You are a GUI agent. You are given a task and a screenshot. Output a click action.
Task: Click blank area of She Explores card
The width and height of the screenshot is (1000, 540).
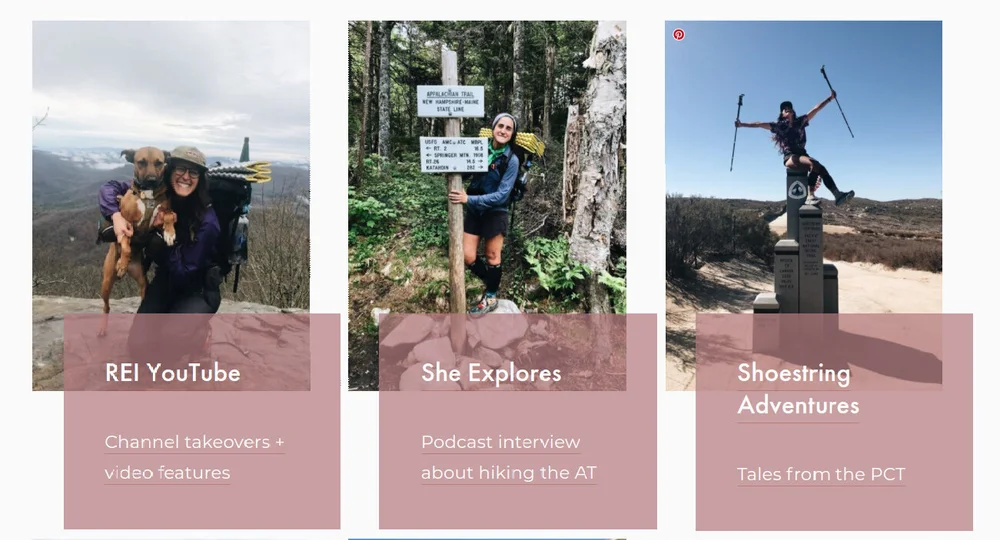point(518,507)
